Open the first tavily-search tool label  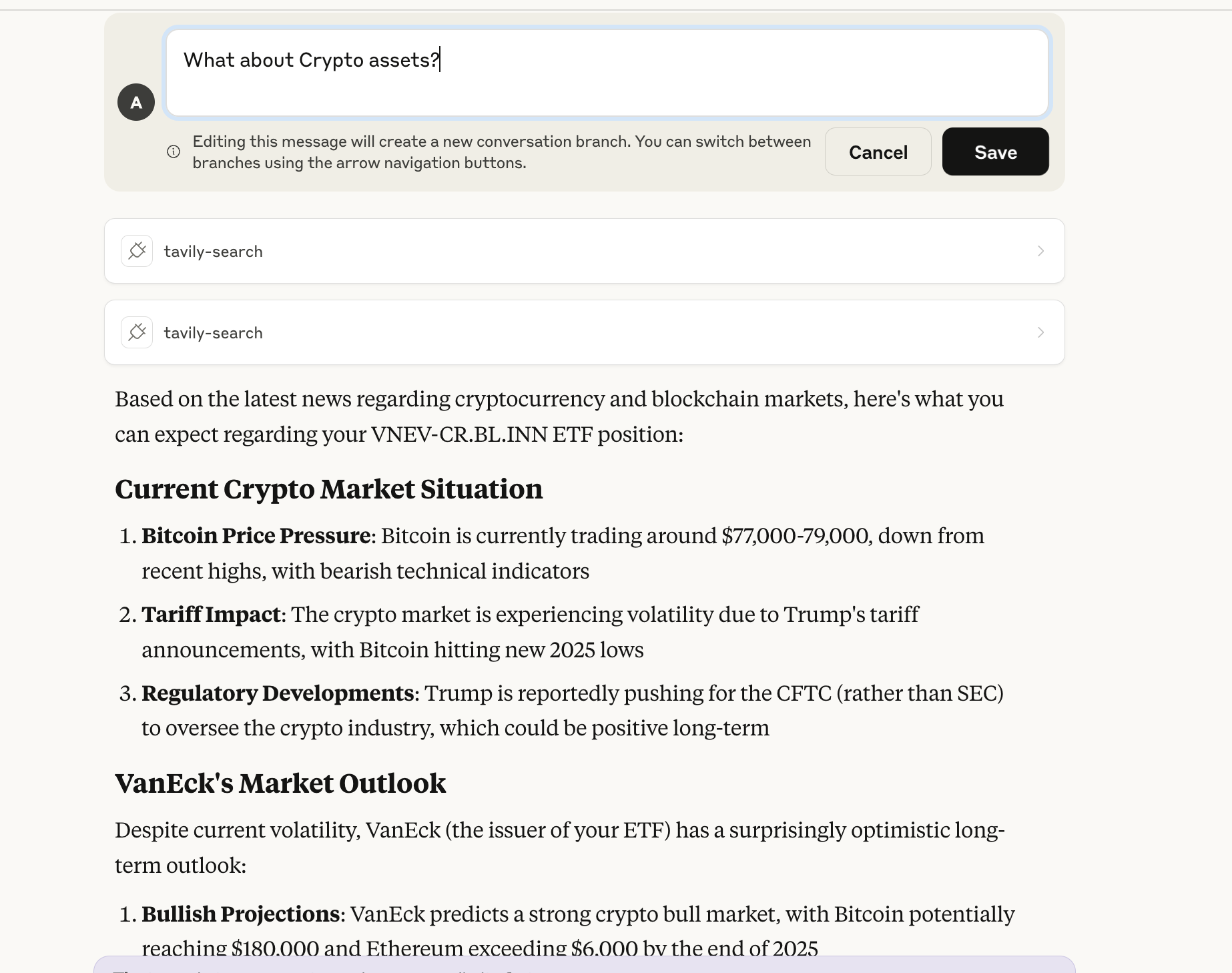click(213, 252)
